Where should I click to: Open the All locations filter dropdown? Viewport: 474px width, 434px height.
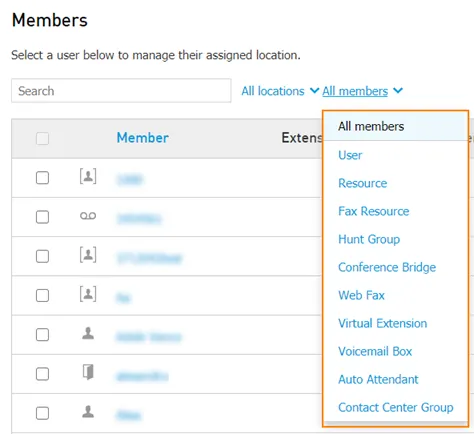tap(280, 91)
